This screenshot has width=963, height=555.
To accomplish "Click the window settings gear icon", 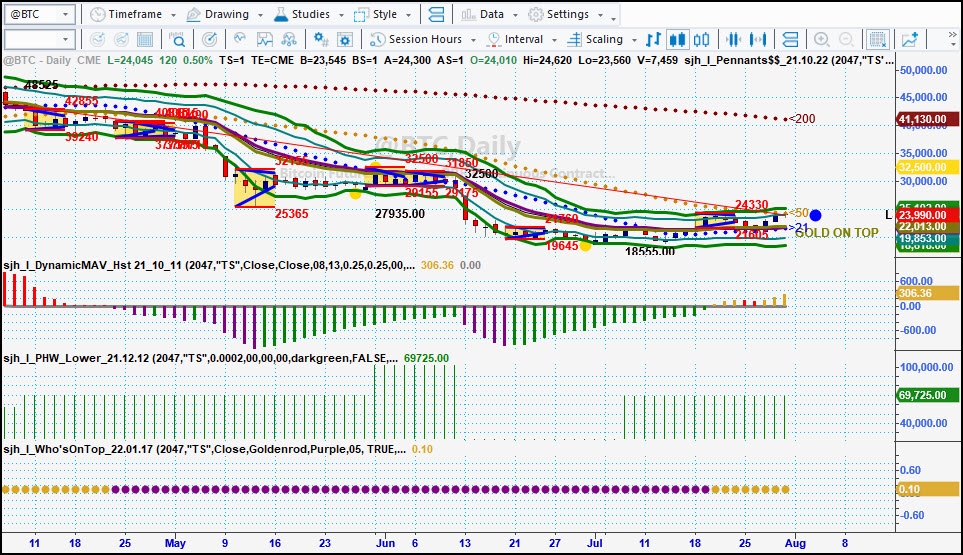I will tap(345, 39).
